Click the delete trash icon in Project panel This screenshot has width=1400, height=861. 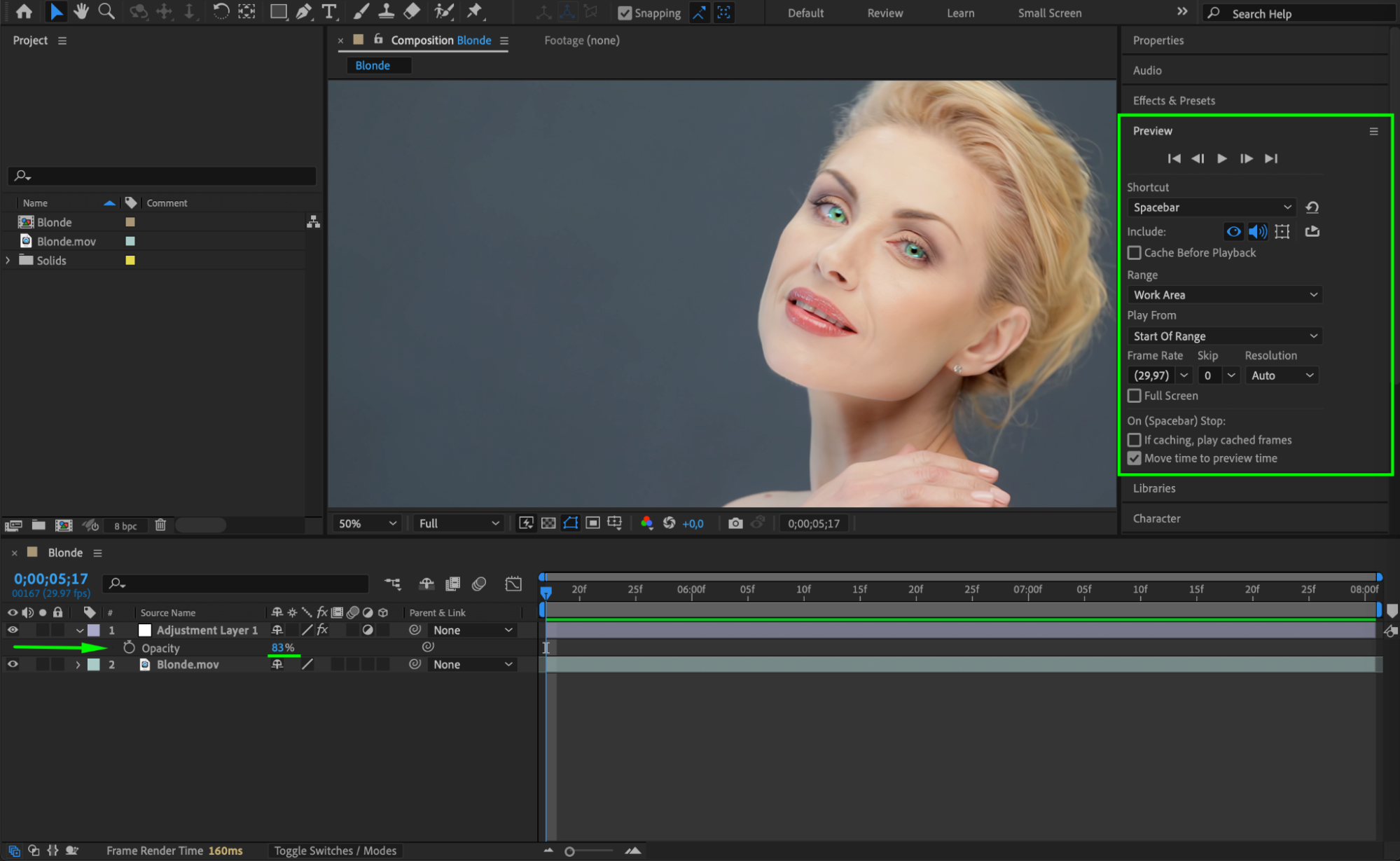tap(160, 525)
